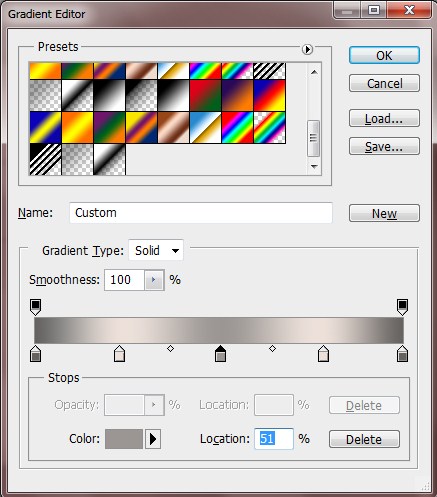This screenshot has height=497, width=437.
Task: Select the light pink color stop on left
Action: (119, 354)
